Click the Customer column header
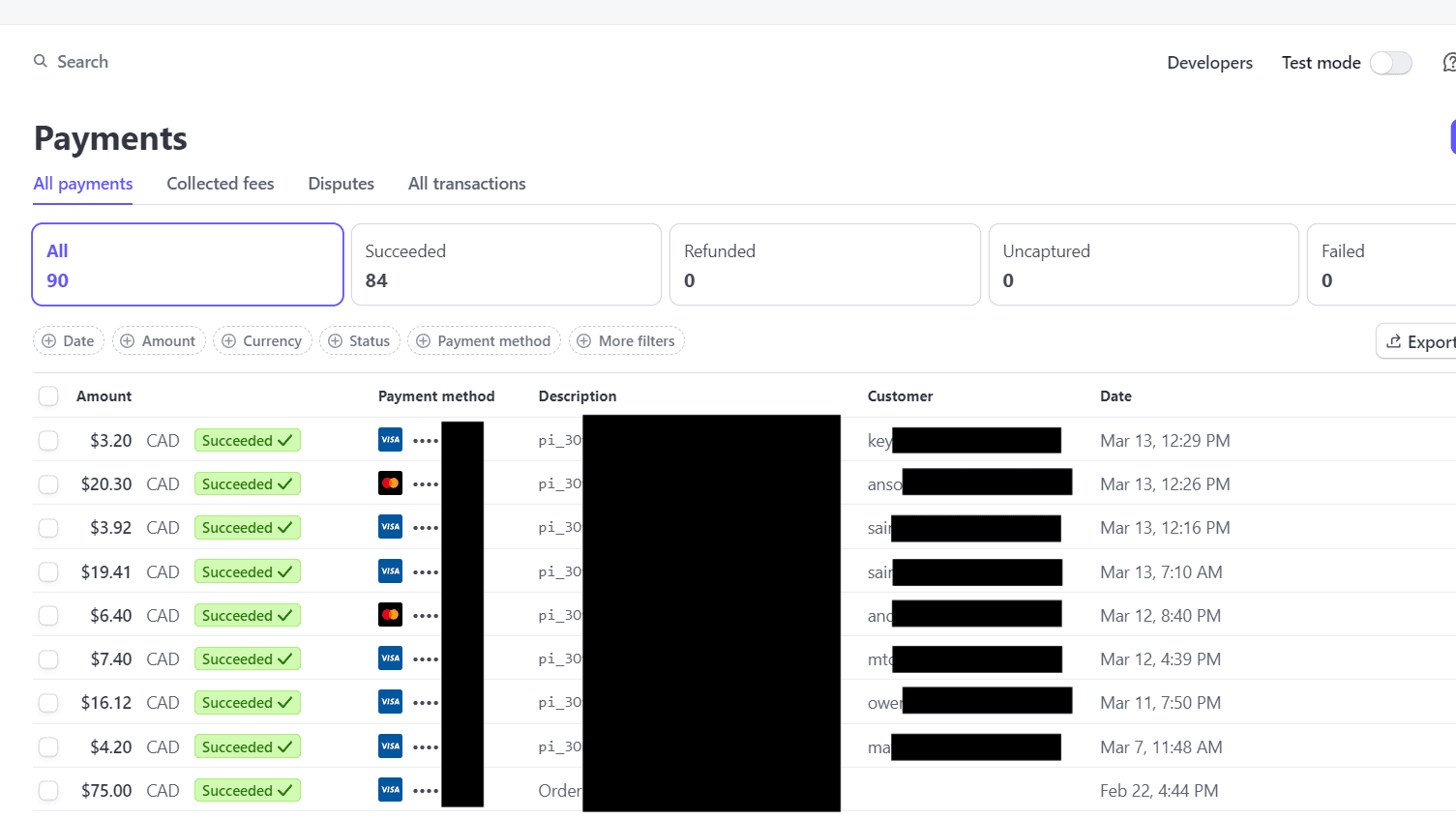The height and width of the screenshot is (819, 1456). [x=901, y=396]
